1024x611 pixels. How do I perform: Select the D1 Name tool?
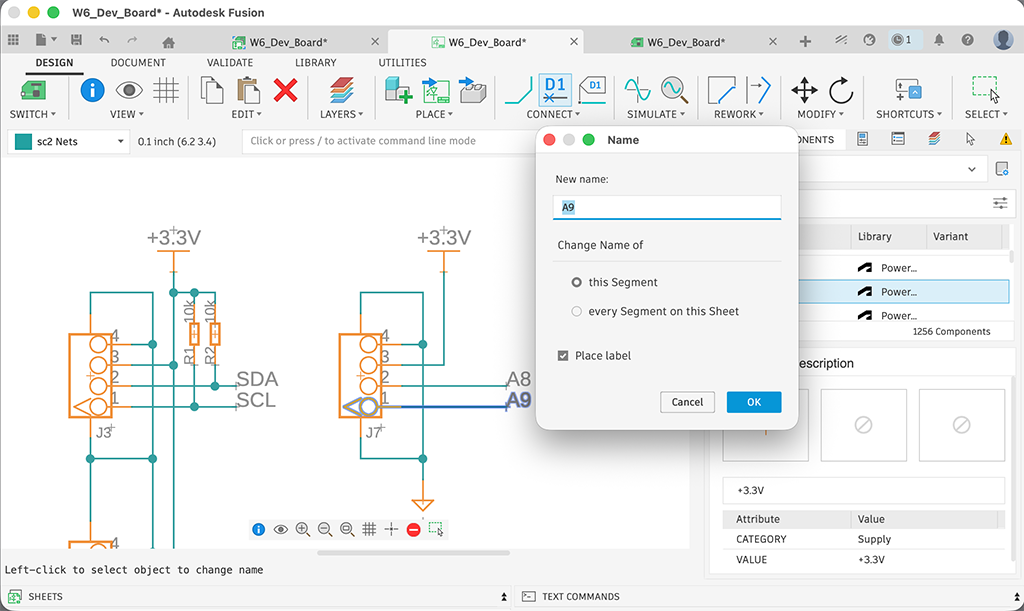click(x=555, y=90)
